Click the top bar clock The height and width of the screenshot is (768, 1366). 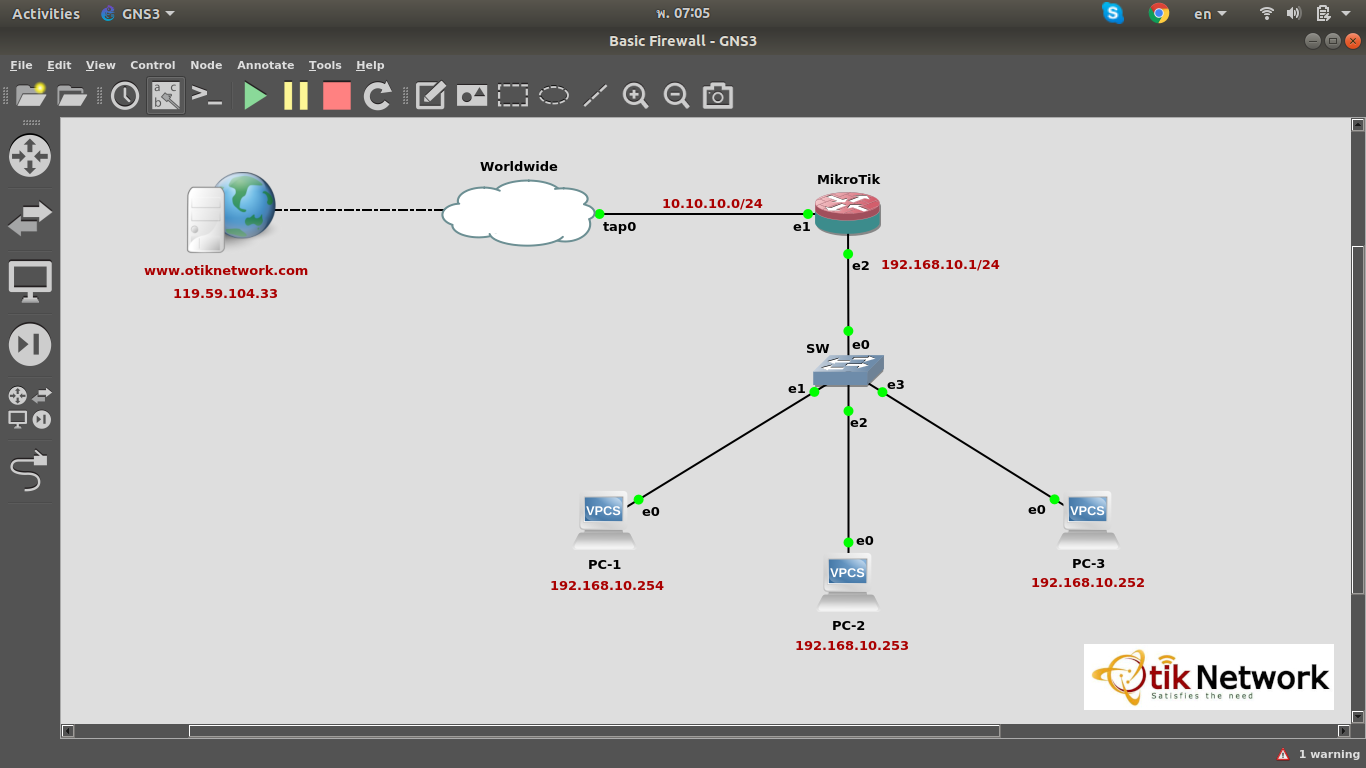[683, 13]
